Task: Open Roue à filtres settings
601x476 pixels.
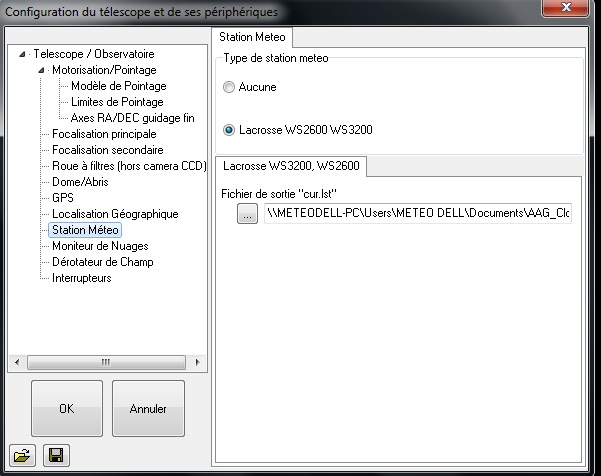Action: [x=129, y=166]
